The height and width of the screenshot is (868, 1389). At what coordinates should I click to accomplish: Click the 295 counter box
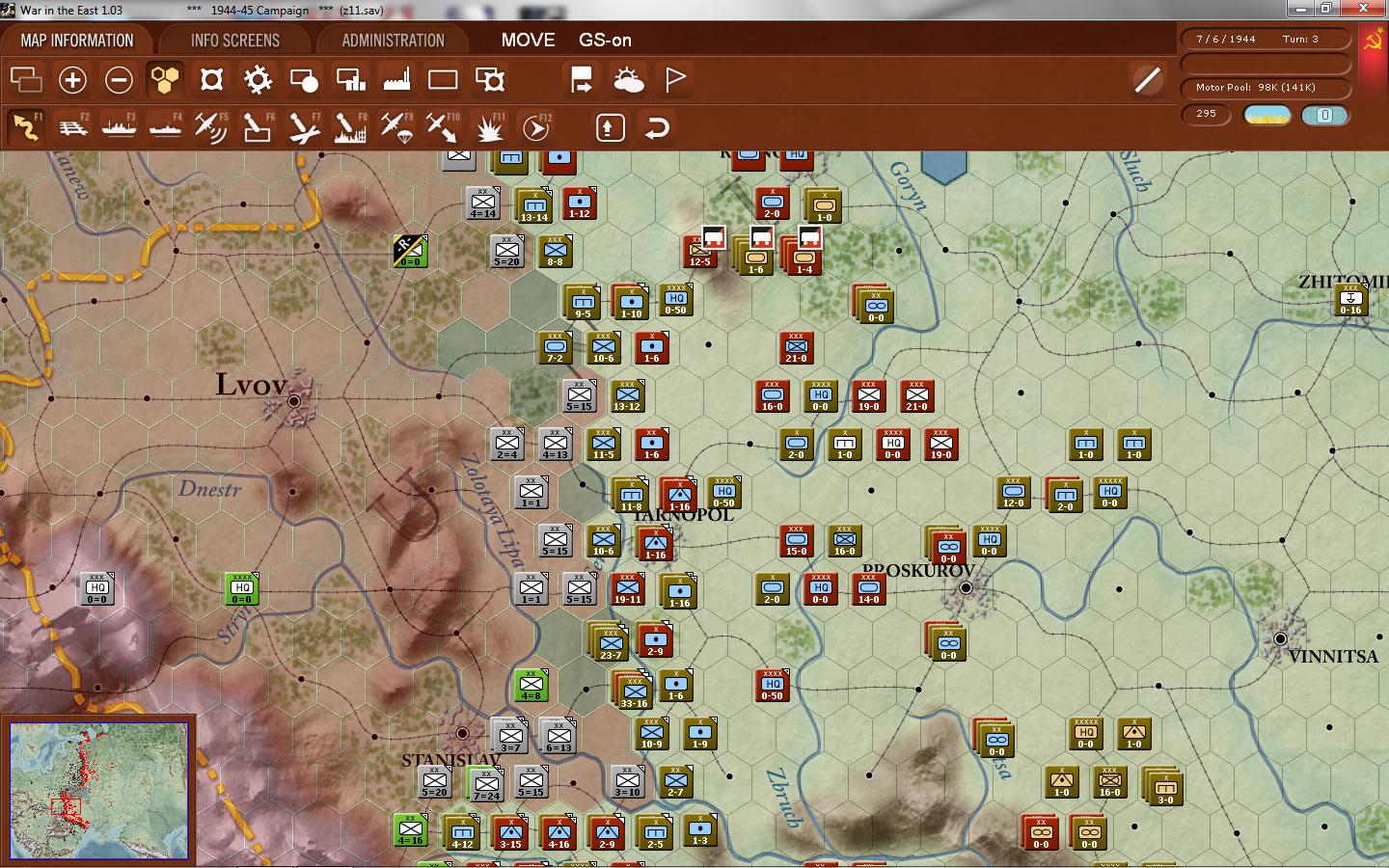click(x=1207, y=114)
